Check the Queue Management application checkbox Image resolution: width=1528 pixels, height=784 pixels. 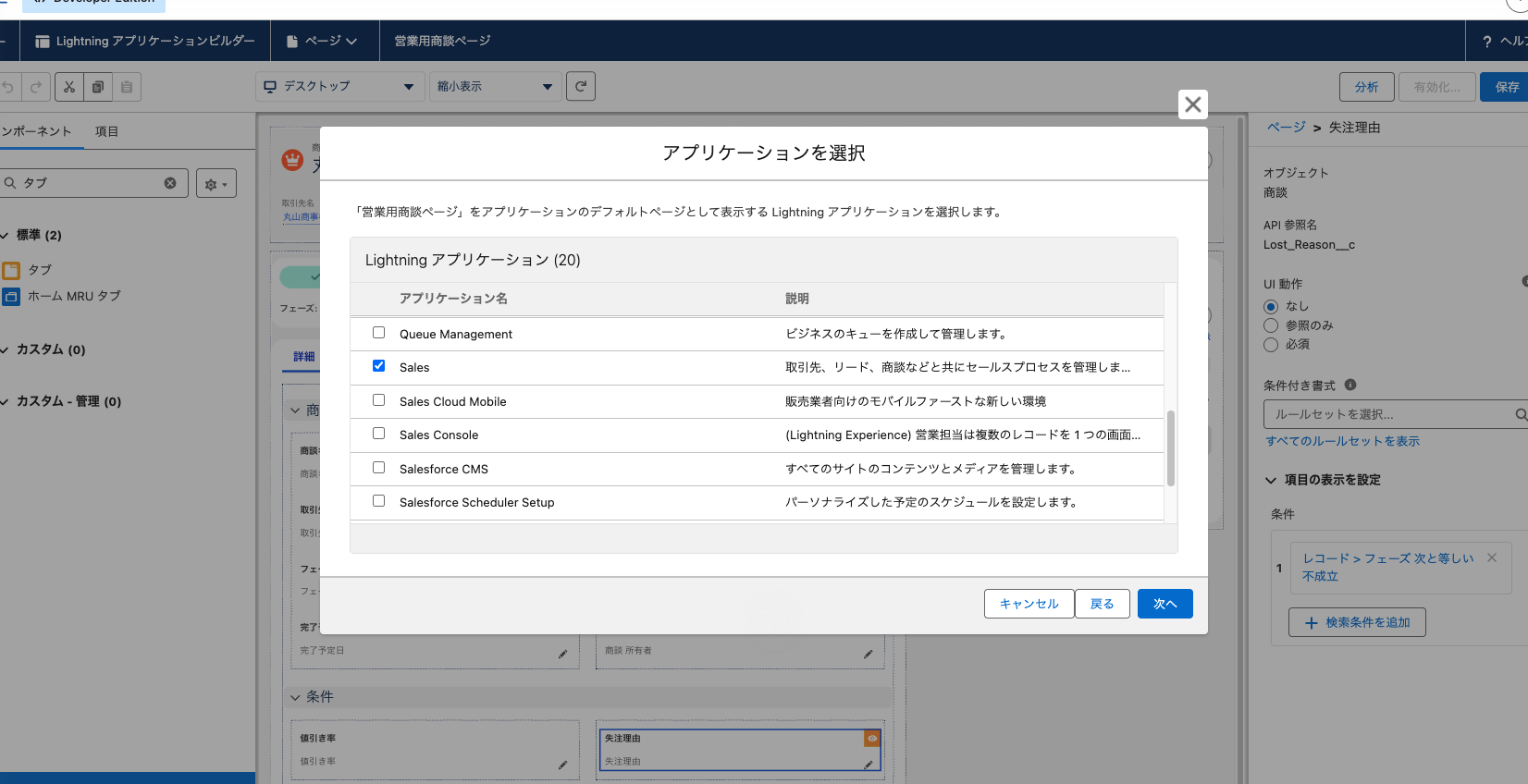click(378, 333)
